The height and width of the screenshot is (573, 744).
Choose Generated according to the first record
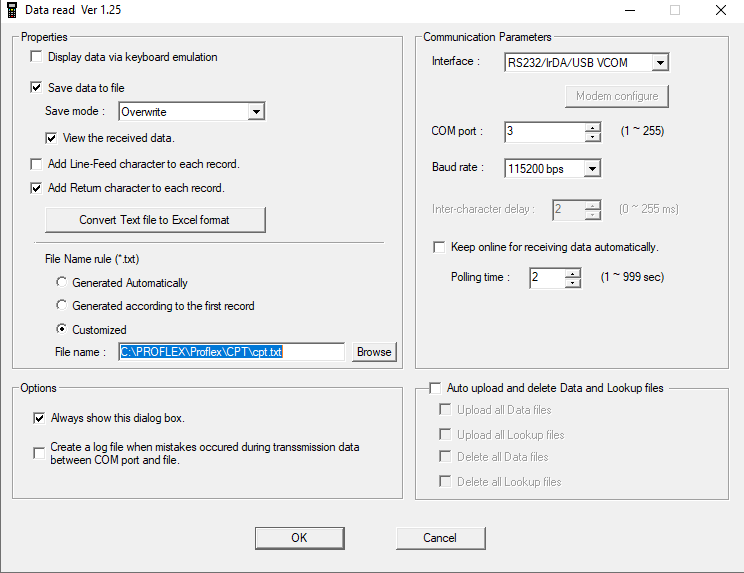tap(62, 306)
